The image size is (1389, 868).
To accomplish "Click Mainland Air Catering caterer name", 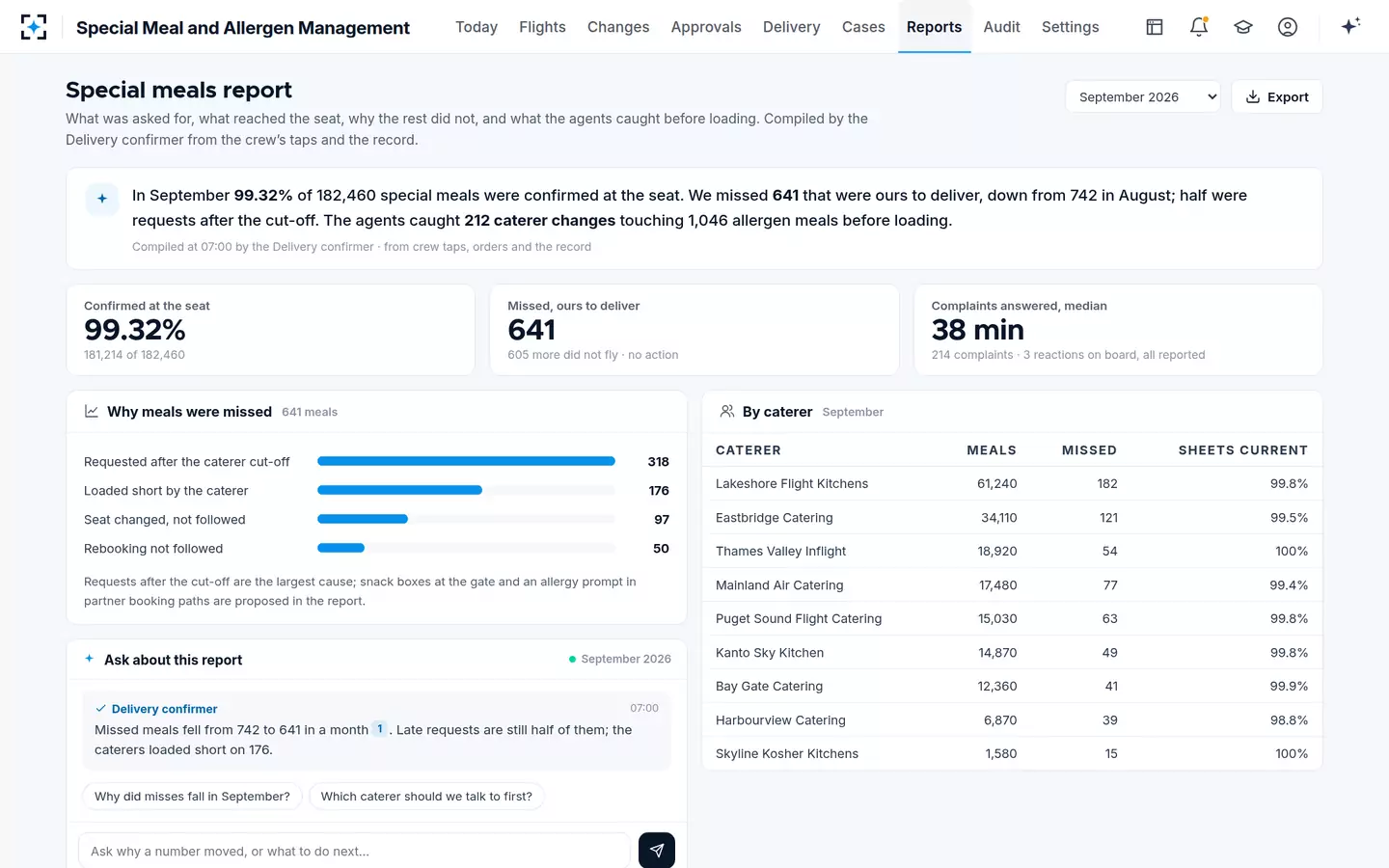I will [x=779, y=585].
